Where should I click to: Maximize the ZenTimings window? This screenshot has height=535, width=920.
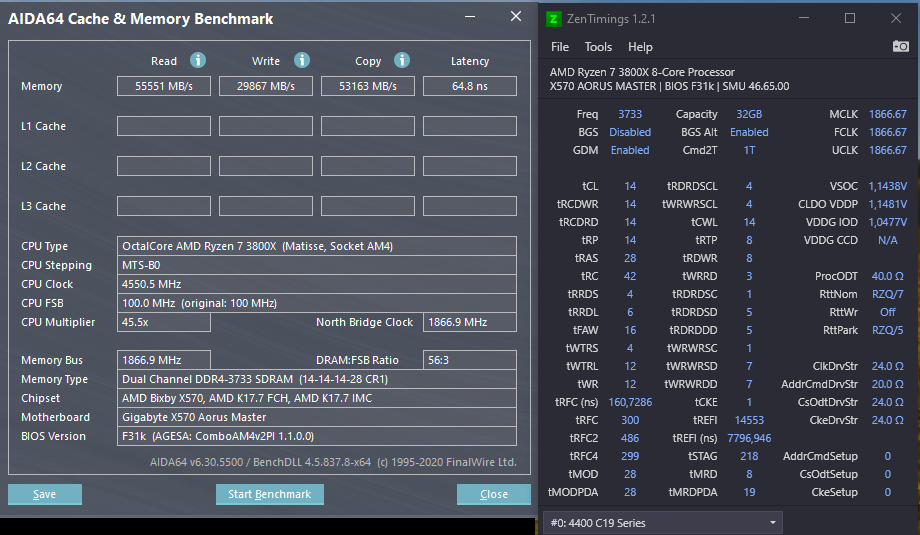pyautogui.click(x=850, y=18)
